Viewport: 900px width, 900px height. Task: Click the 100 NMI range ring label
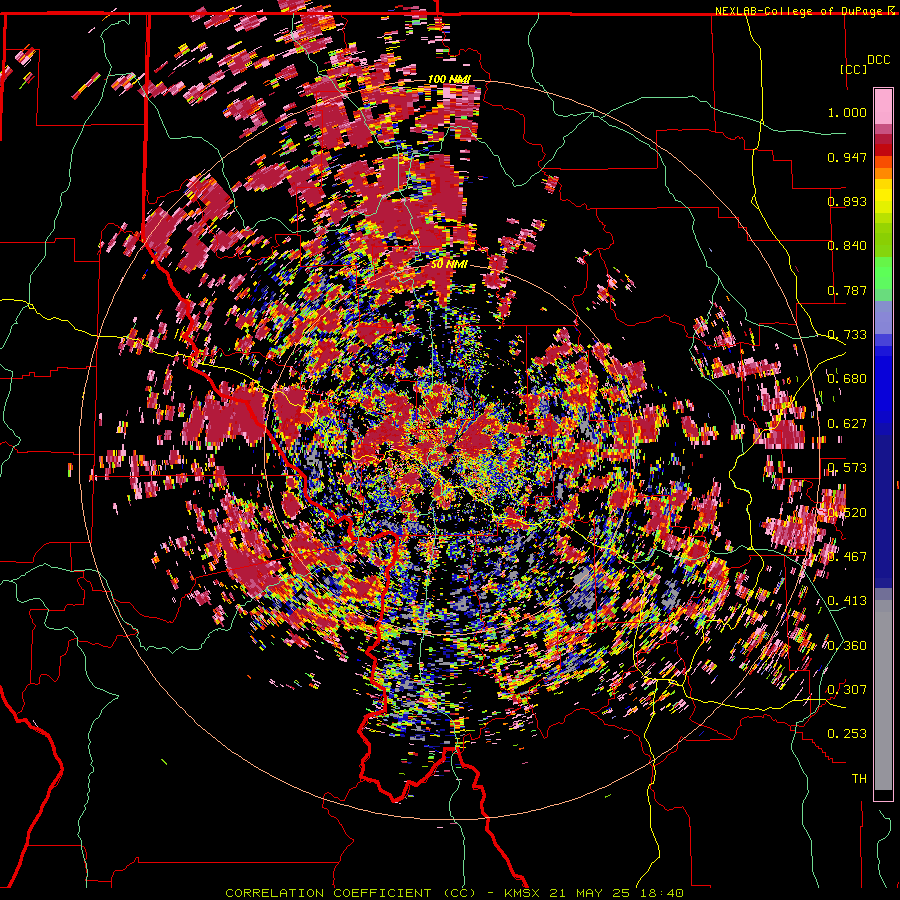(x=449, y=79)
